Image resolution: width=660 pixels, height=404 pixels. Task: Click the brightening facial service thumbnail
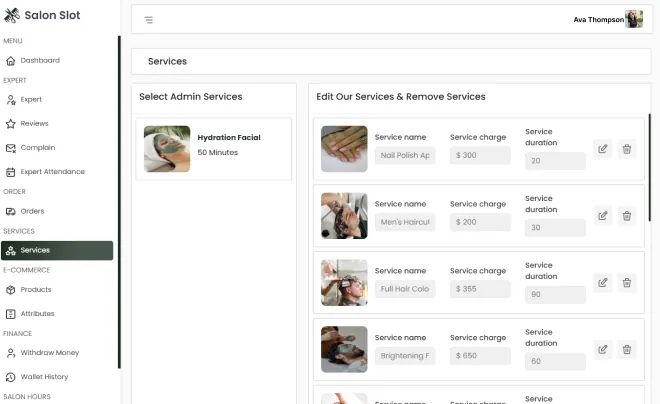[344, 349]
